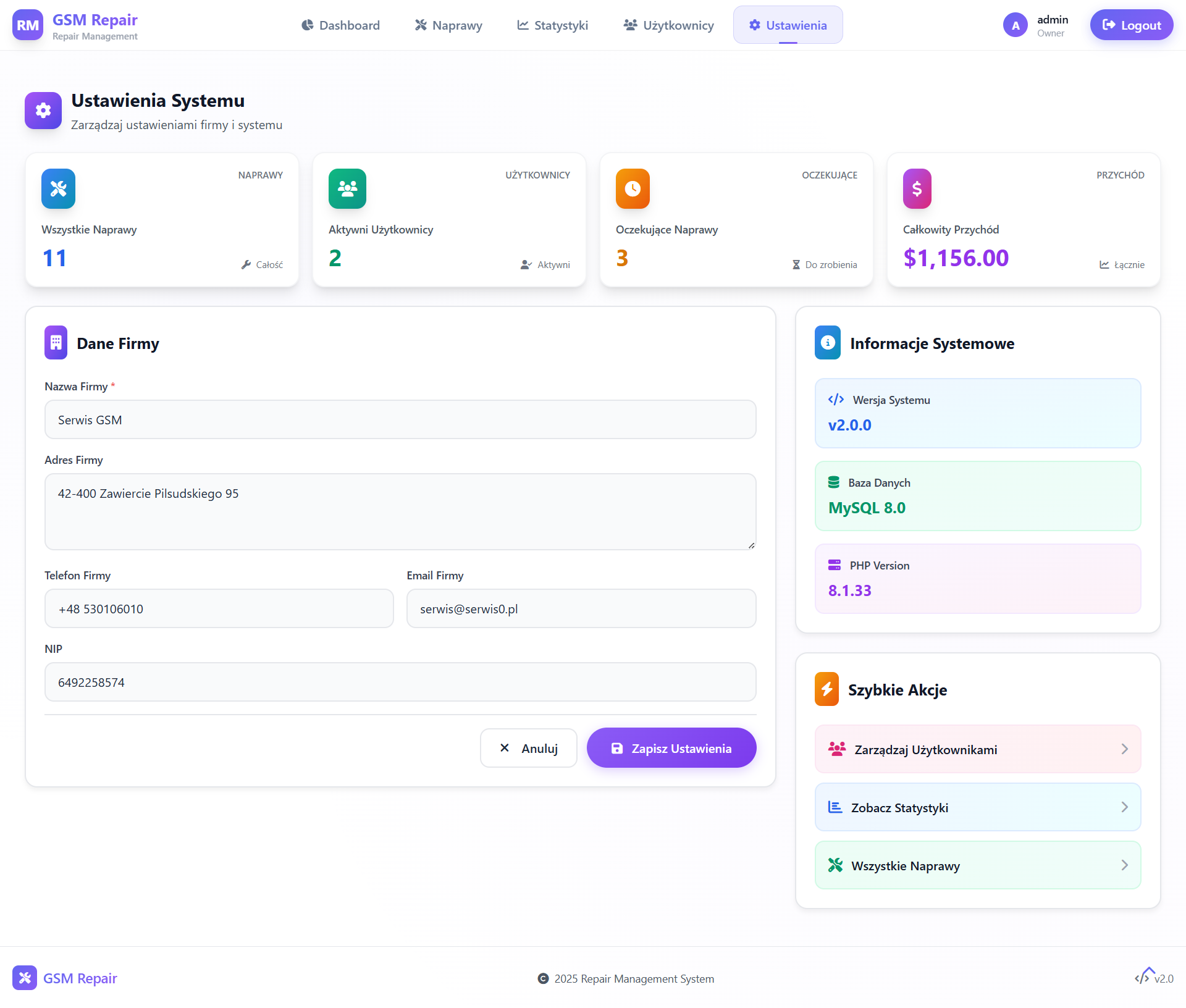
Task: Switch to the Statystyki navigation tab
Action: click(553, 25)
